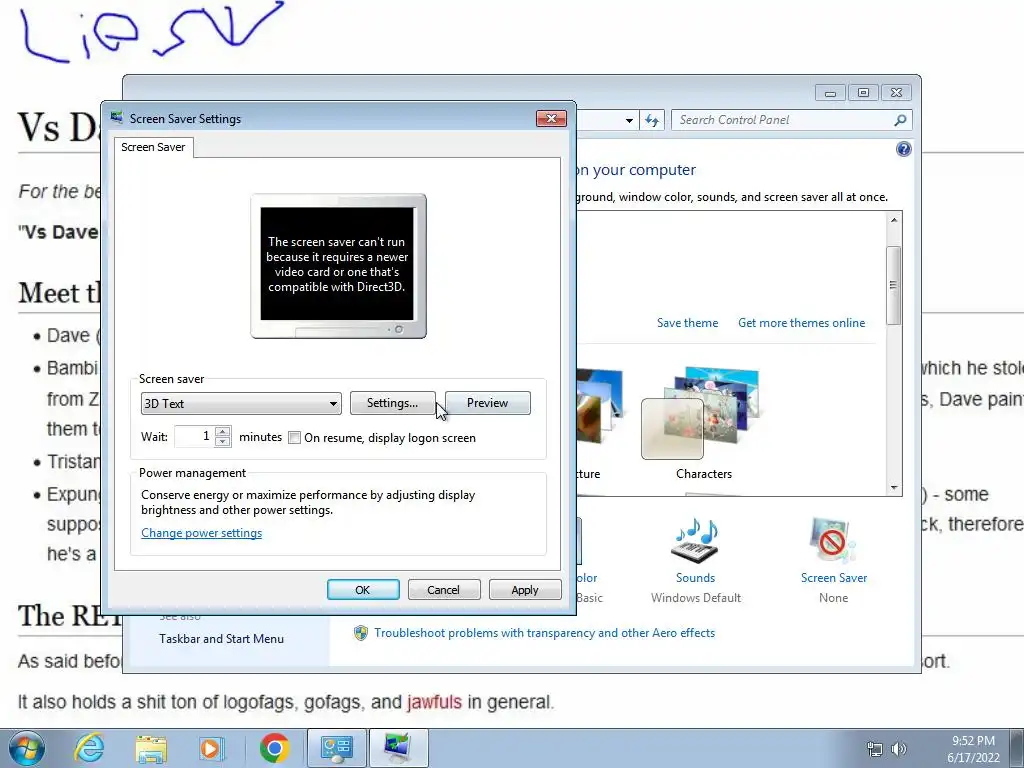The height and width of the screenshot is (768, 1024).
Task: Click the Windows Default sounds label
Action: point(696,598)
